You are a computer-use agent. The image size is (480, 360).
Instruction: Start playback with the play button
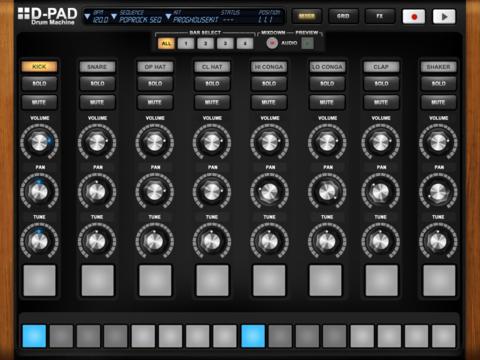(444, 17)
